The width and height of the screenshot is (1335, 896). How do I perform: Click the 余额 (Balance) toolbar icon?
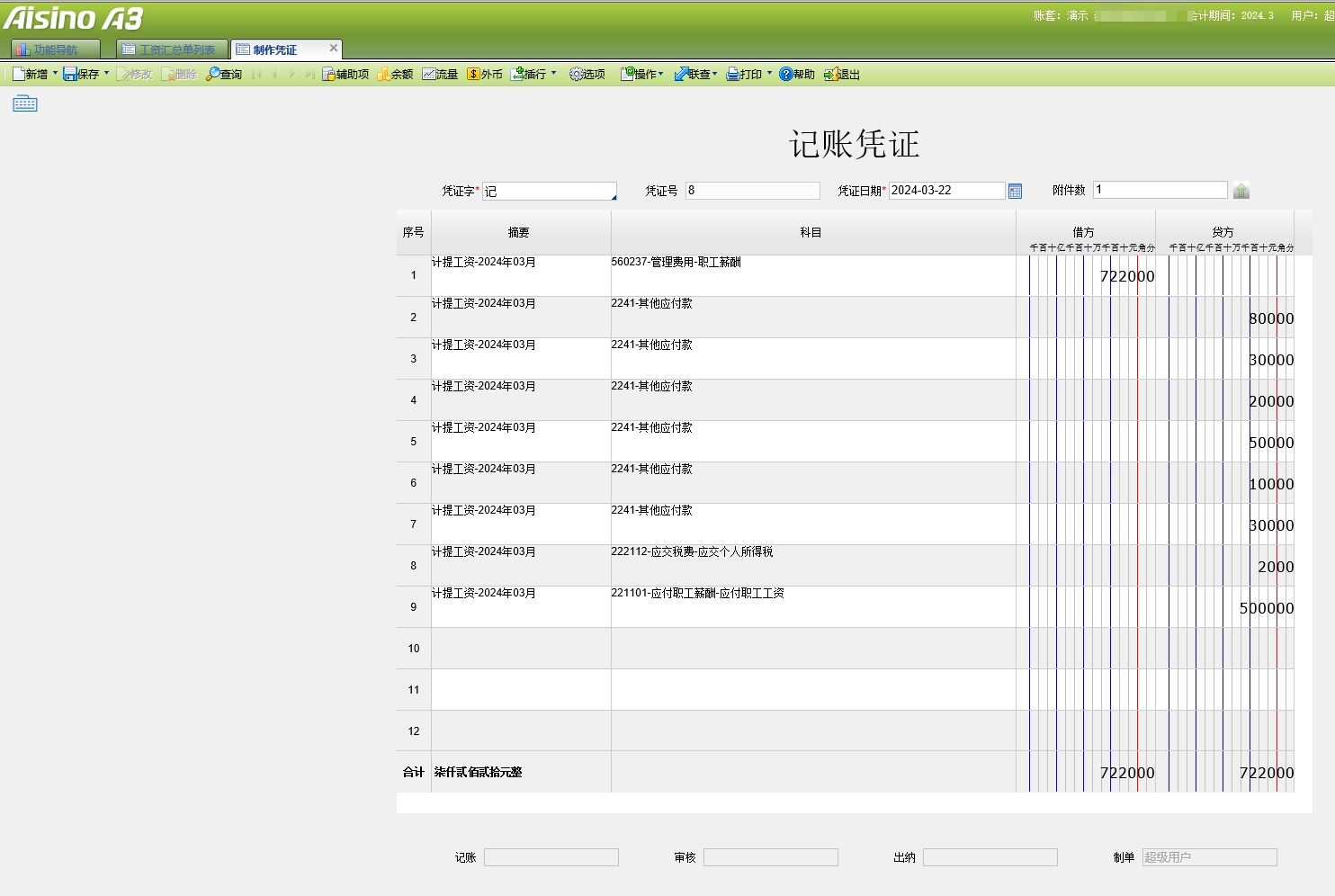point(396,74)
